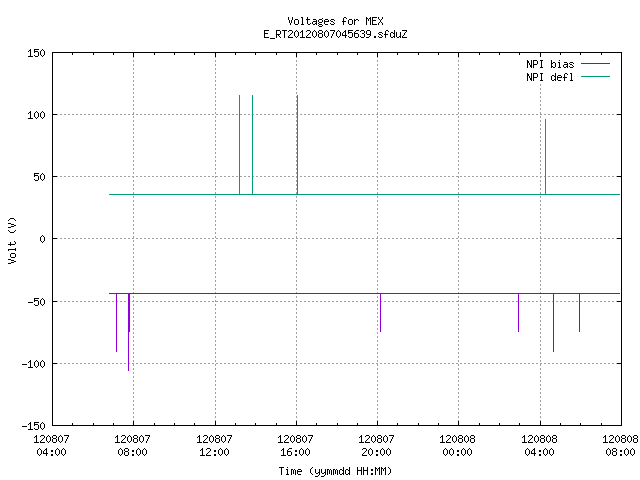Click the '120808 04:00' x-axis tick label

click(x=539, y=446)
